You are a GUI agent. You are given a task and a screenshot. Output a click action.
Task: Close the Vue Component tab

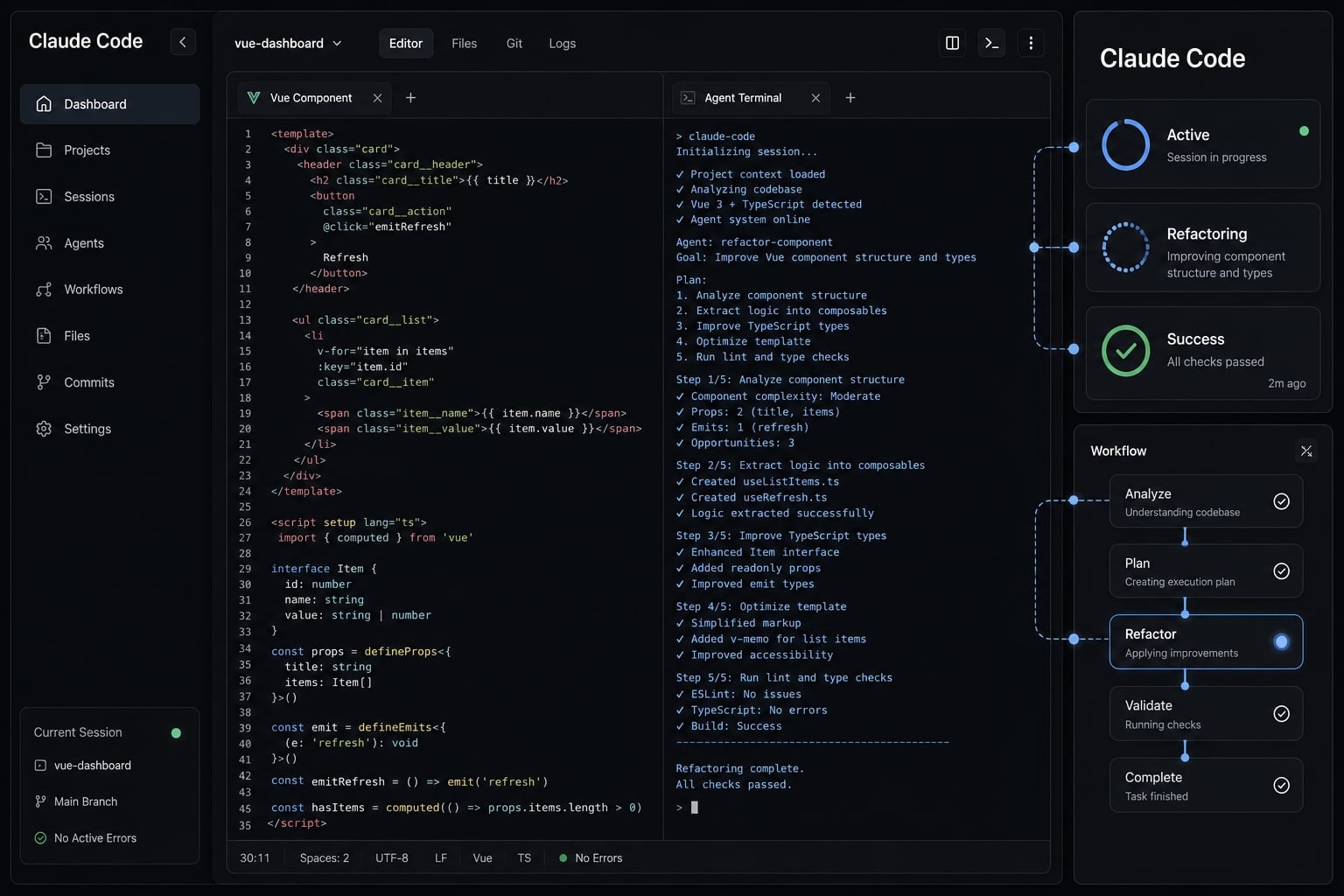(x=377, y=98)
